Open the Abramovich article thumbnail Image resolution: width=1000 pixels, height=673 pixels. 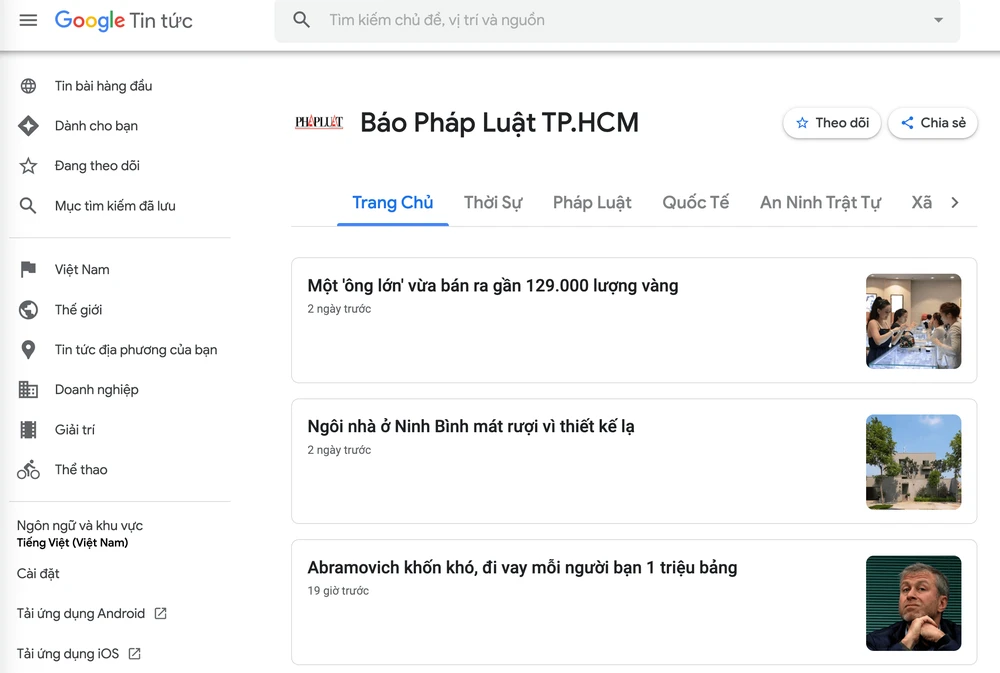point(913,603)
